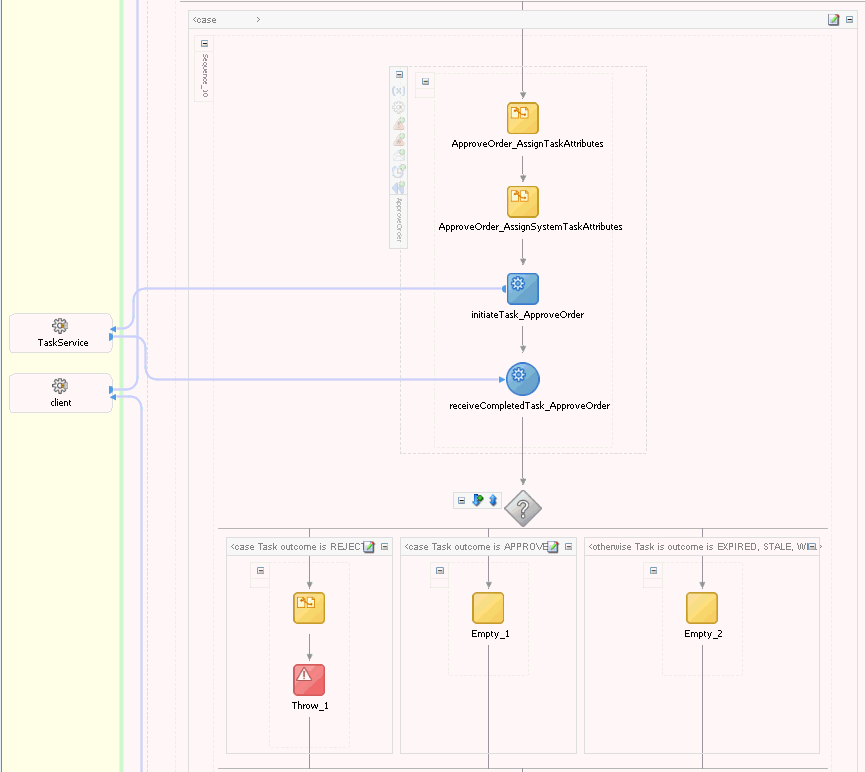
Task: Click the edit icon at the top-right case banner
Action: pos(833,19)
